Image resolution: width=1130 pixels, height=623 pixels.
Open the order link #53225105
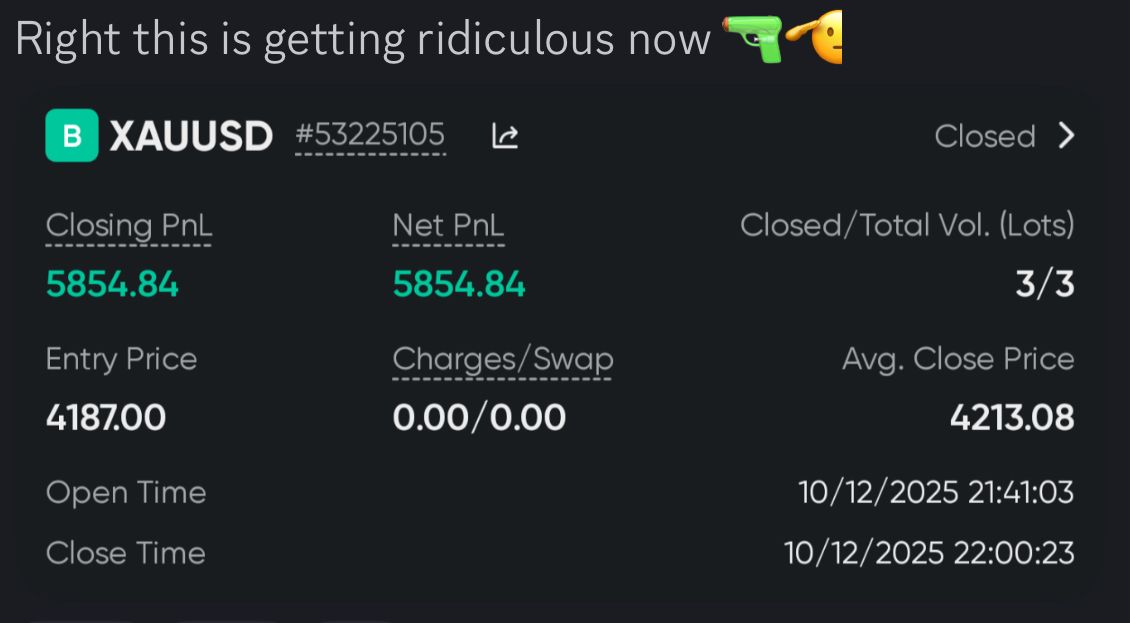pos(368,135)
